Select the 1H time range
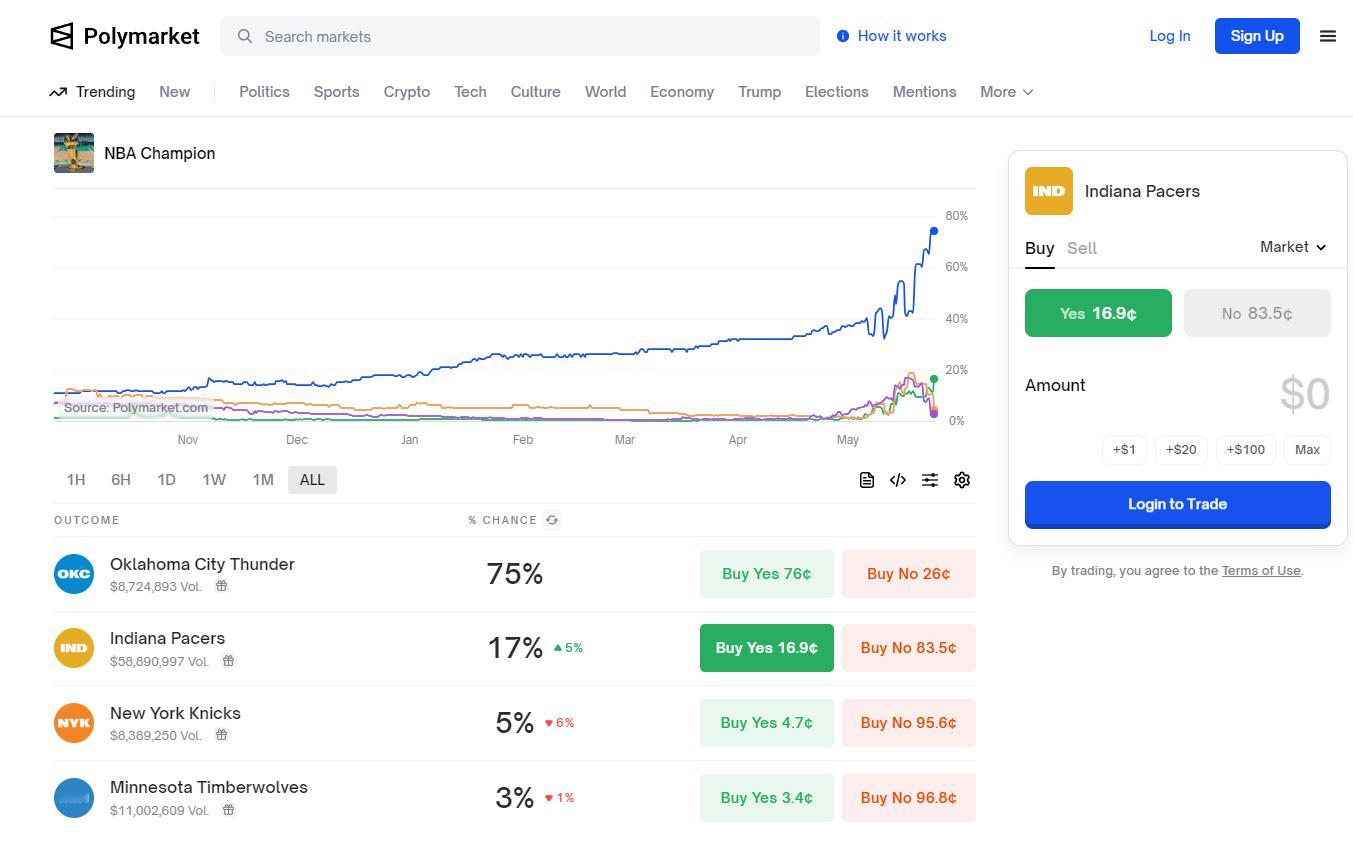This screenshot has width=1353, height=844. (76, 480)
